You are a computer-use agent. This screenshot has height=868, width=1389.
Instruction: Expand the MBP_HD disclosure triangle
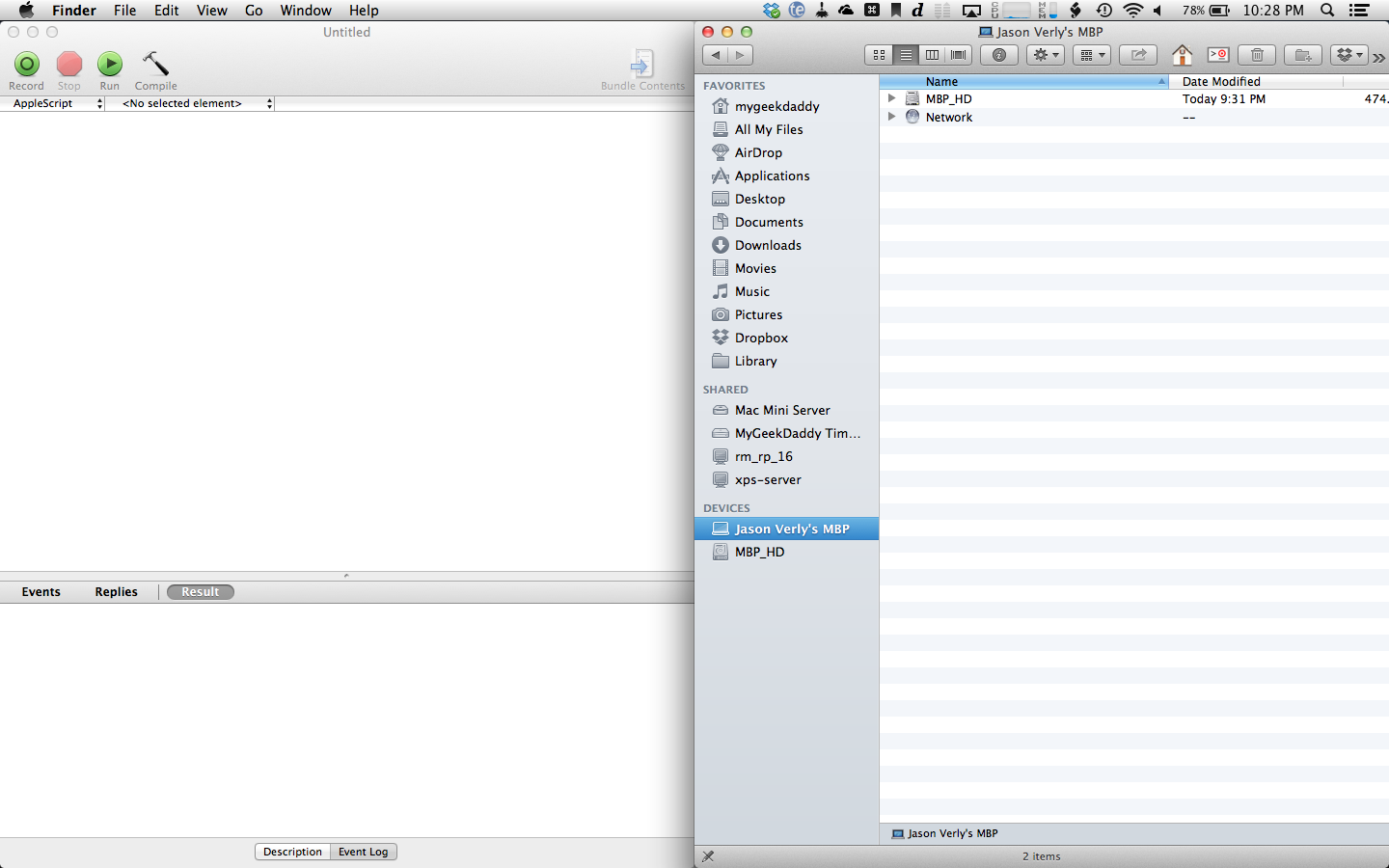[x=891, y=98]
